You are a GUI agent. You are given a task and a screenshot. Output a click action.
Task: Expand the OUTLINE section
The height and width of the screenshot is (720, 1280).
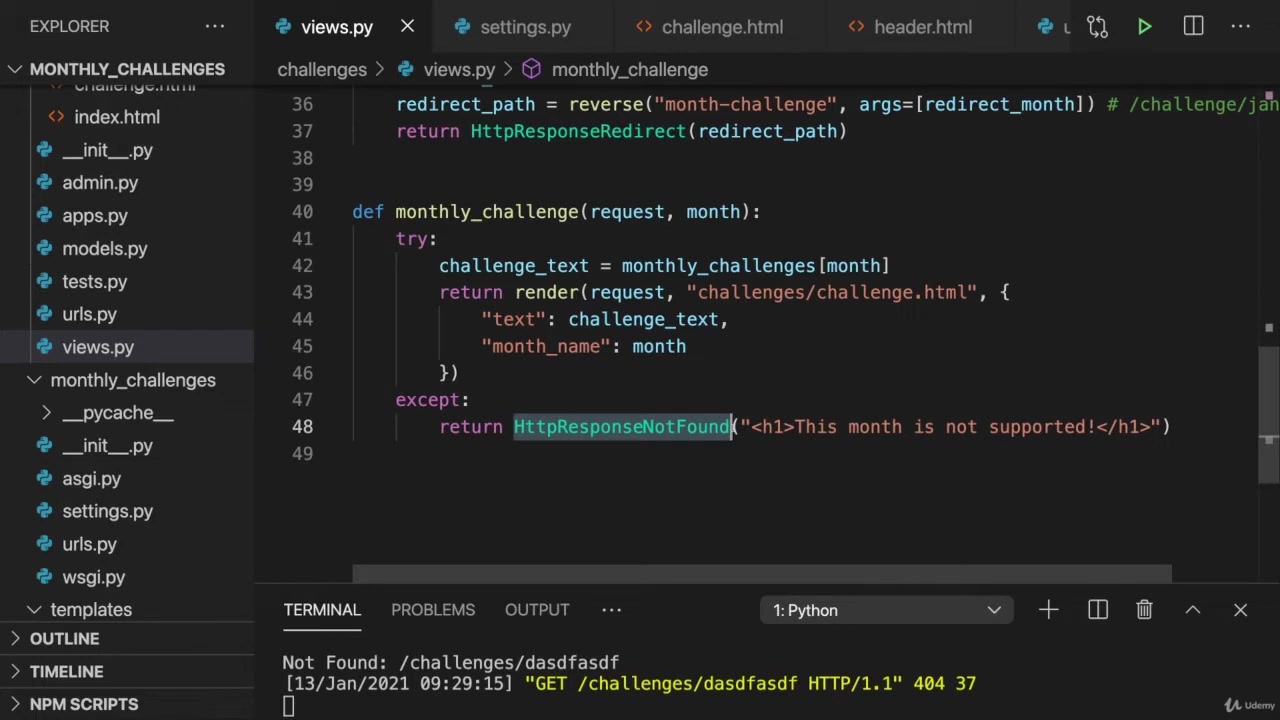pyautogui.click(x=64, y=639)
